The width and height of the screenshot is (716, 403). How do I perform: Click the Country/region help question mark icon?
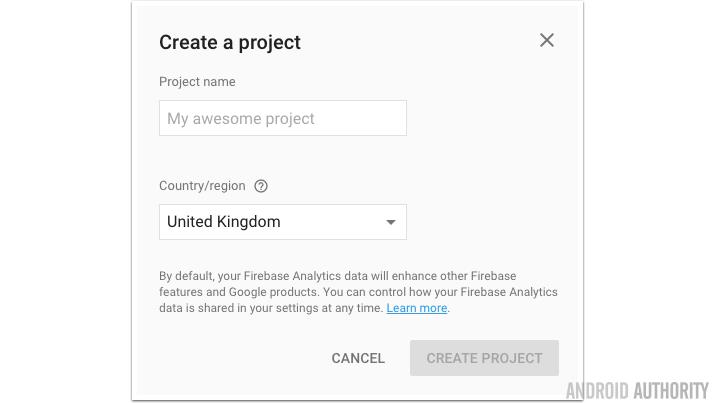[x=261, y=186]
